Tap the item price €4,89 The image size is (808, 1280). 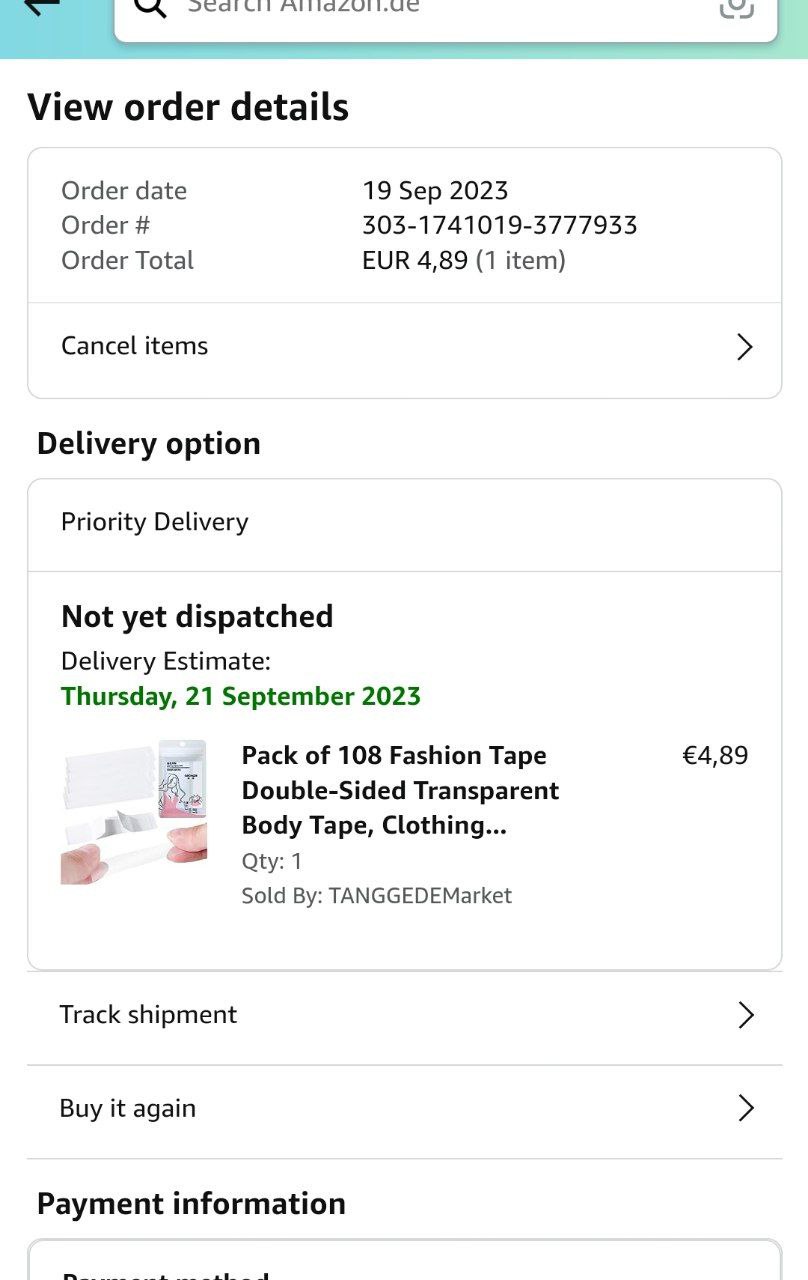coord(714,755)
